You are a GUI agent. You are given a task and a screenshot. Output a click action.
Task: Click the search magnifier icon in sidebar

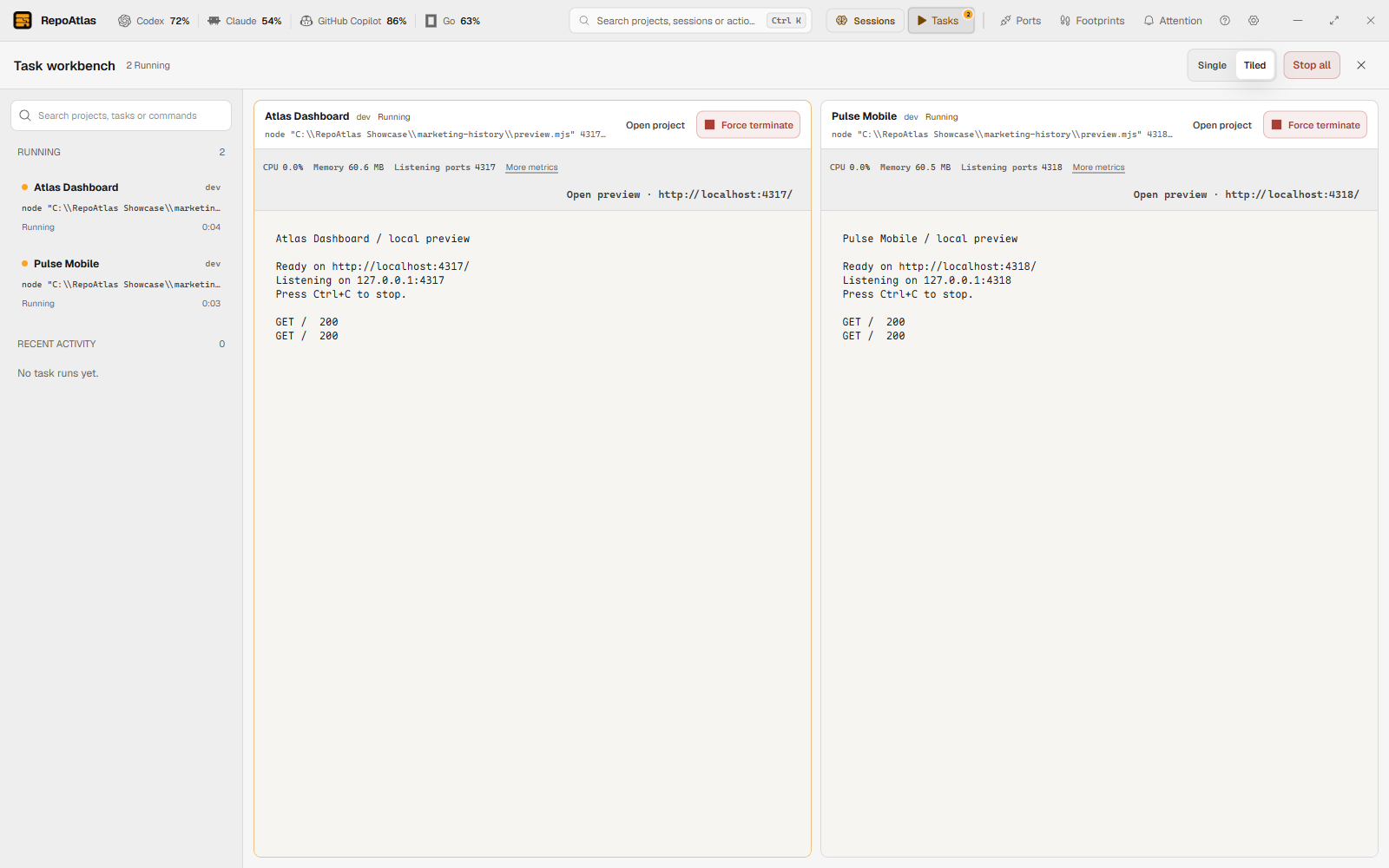25,115
